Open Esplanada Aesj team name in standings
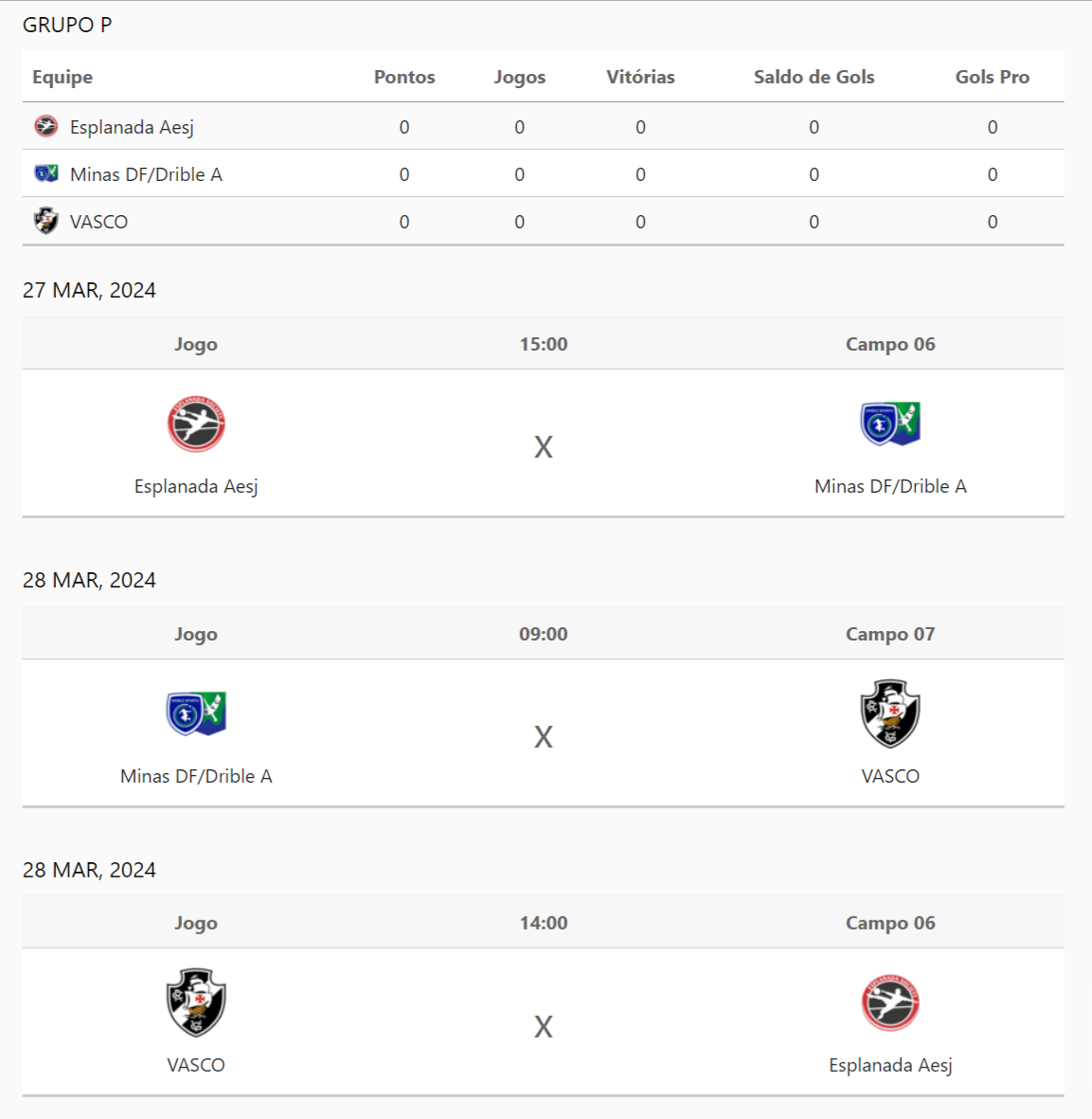 click(x=132, y=127)
